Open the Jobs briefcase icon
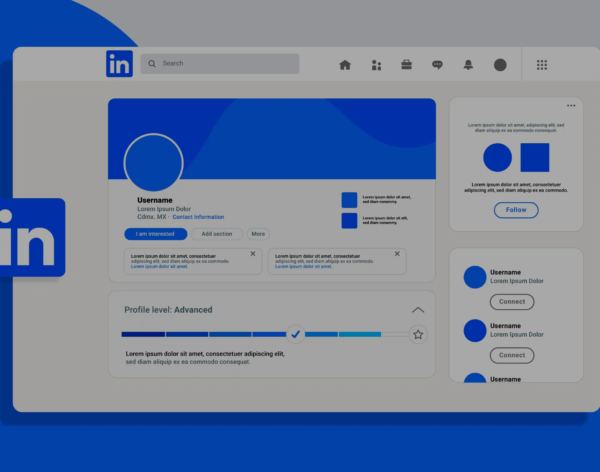Screen dimensions: 600x472 [407, 65]
